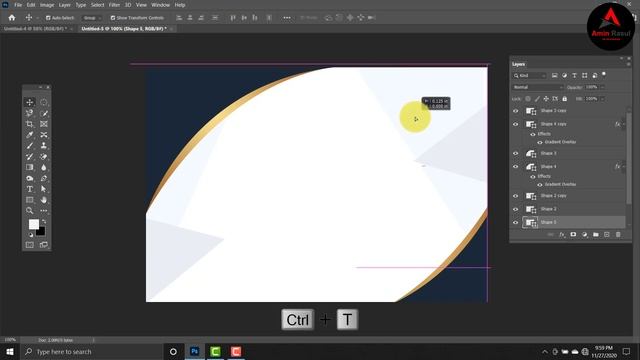This screenshot has height=360, width=640.
Task: Click the Home icon in the options bar
Action: click(x=12, y=18)
